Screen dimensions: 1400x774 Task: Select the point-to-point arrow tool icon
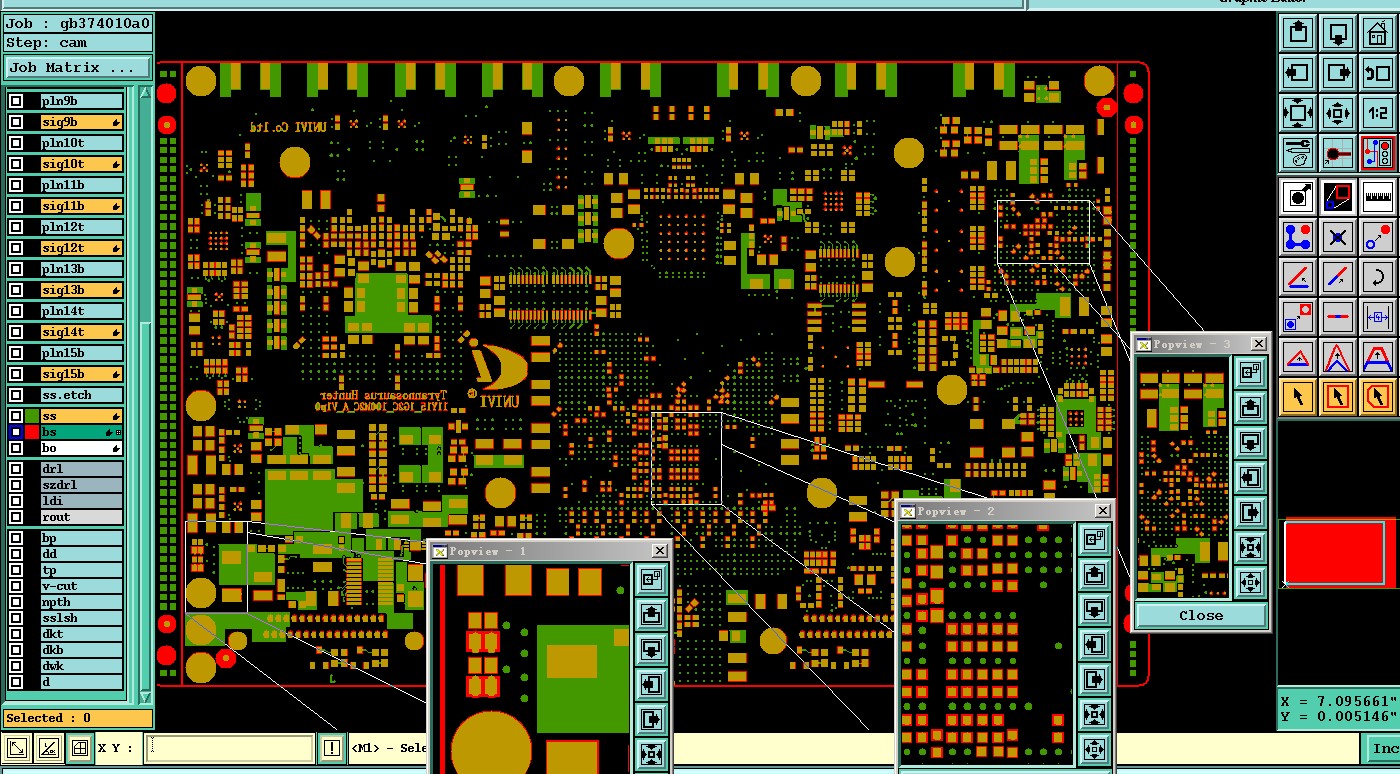[x=1378, y=237]
